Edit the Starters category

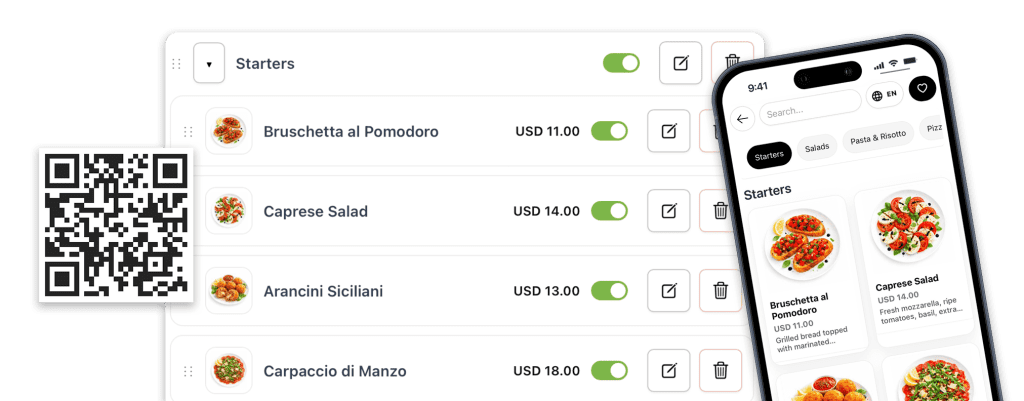[680, 64]
